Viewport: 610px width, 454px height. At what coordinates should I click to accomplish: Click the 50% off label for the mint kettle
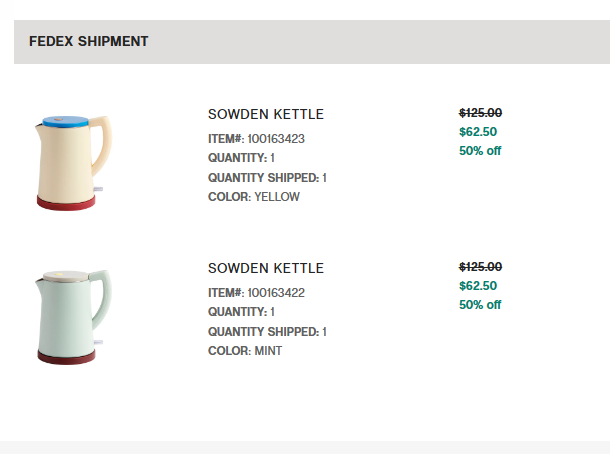coord(480,305)
